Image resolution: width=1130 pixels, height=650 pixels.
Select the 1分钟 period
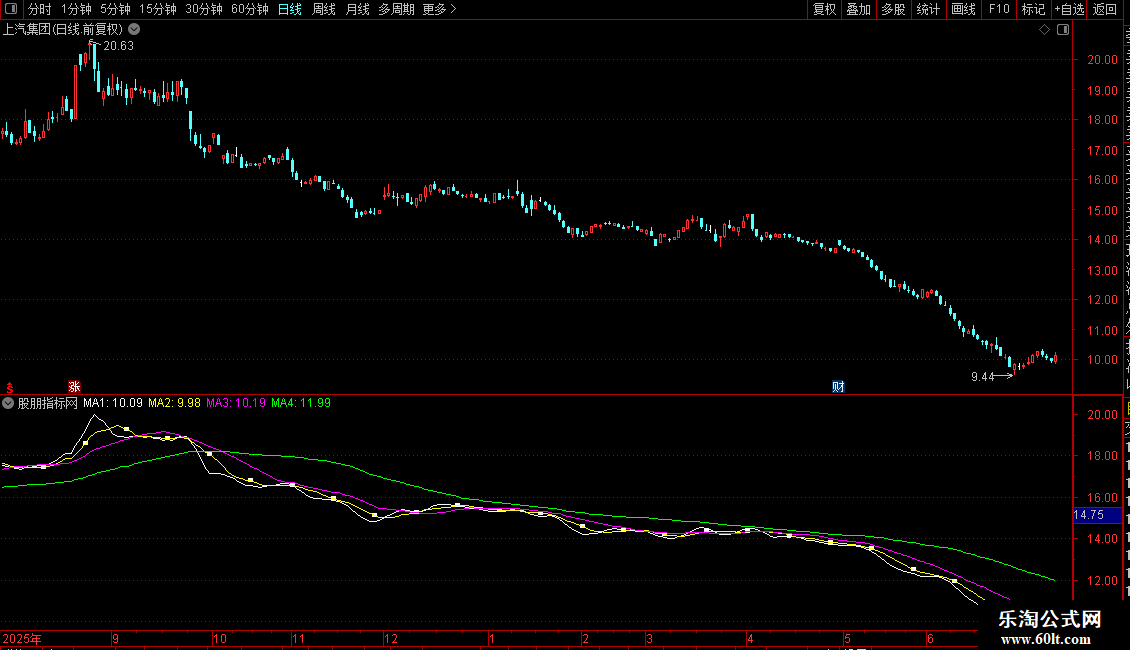(76, 9)
